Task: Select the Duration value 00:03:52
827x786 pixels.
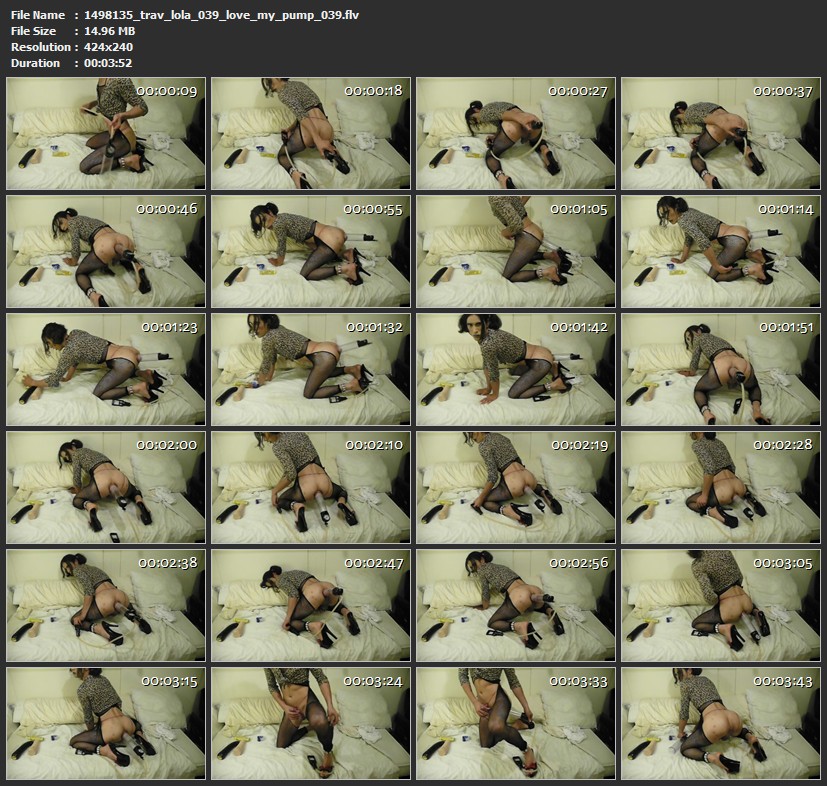Action: [108, 63]
